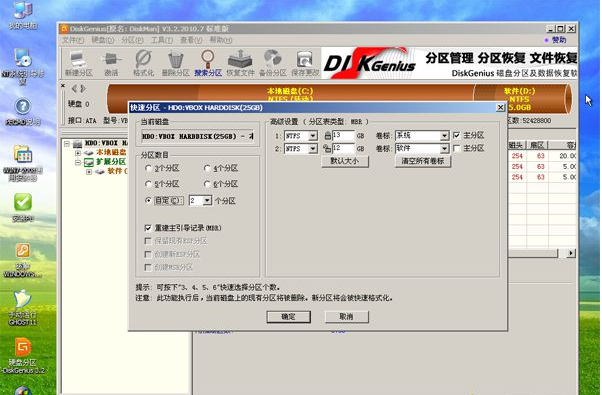Open file system dropdown for partition 1
Viewport: 602px width, 395px height.
pos(313,136)
